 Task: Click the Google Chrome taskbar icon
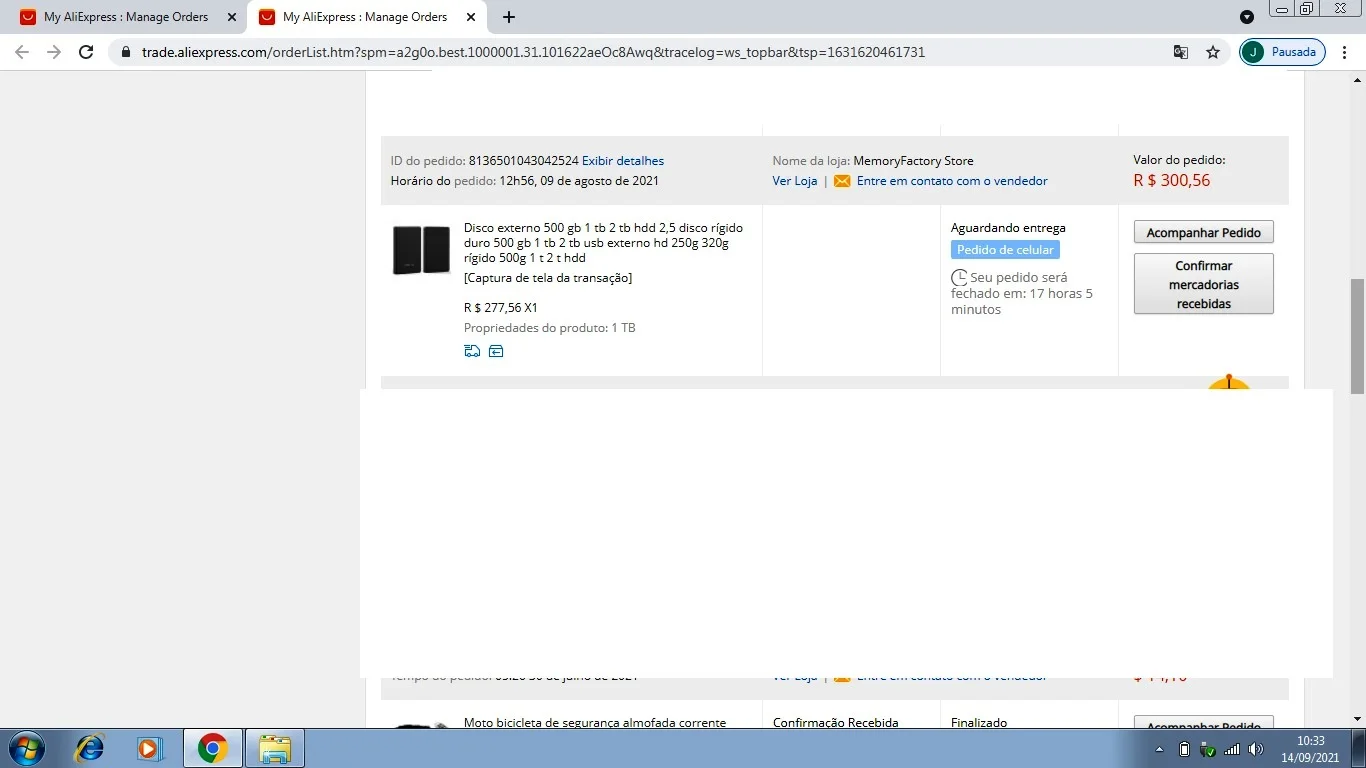click(x=212, y=748)
